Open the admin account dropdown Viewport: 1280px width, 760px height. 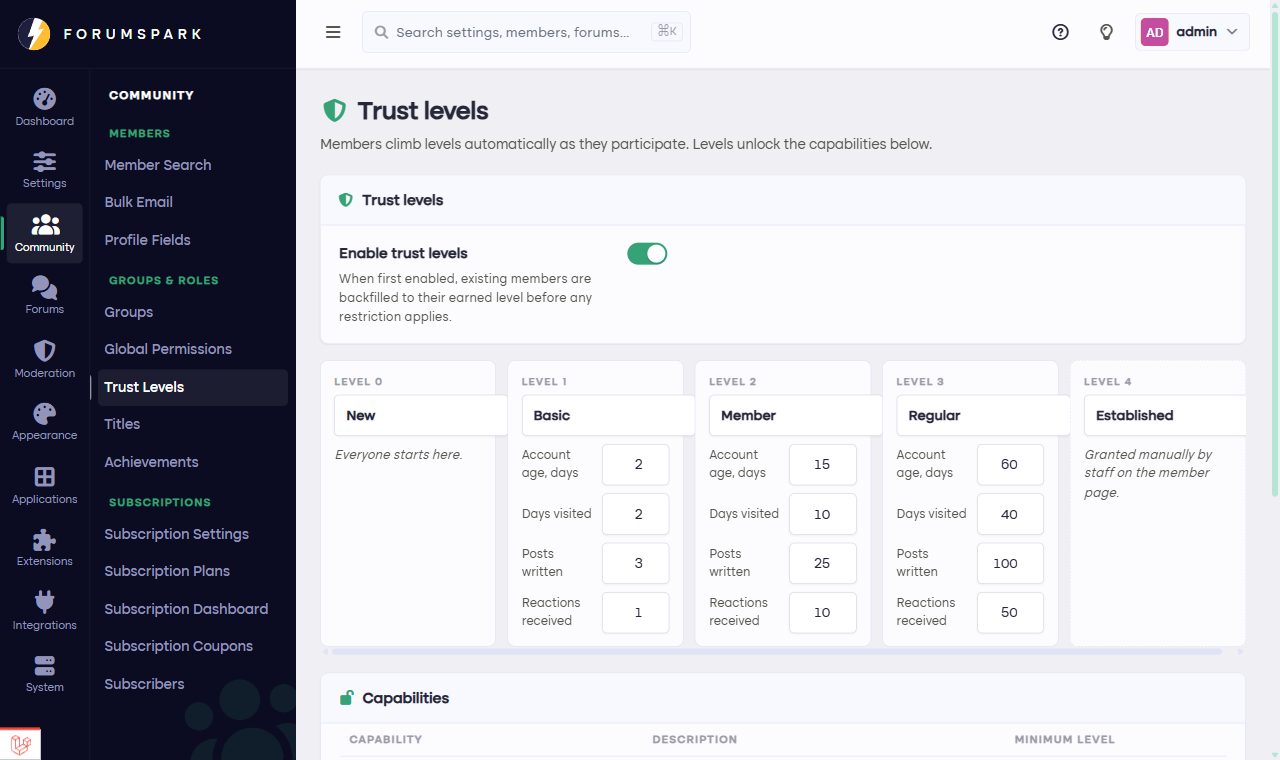tap(1193, 32)
